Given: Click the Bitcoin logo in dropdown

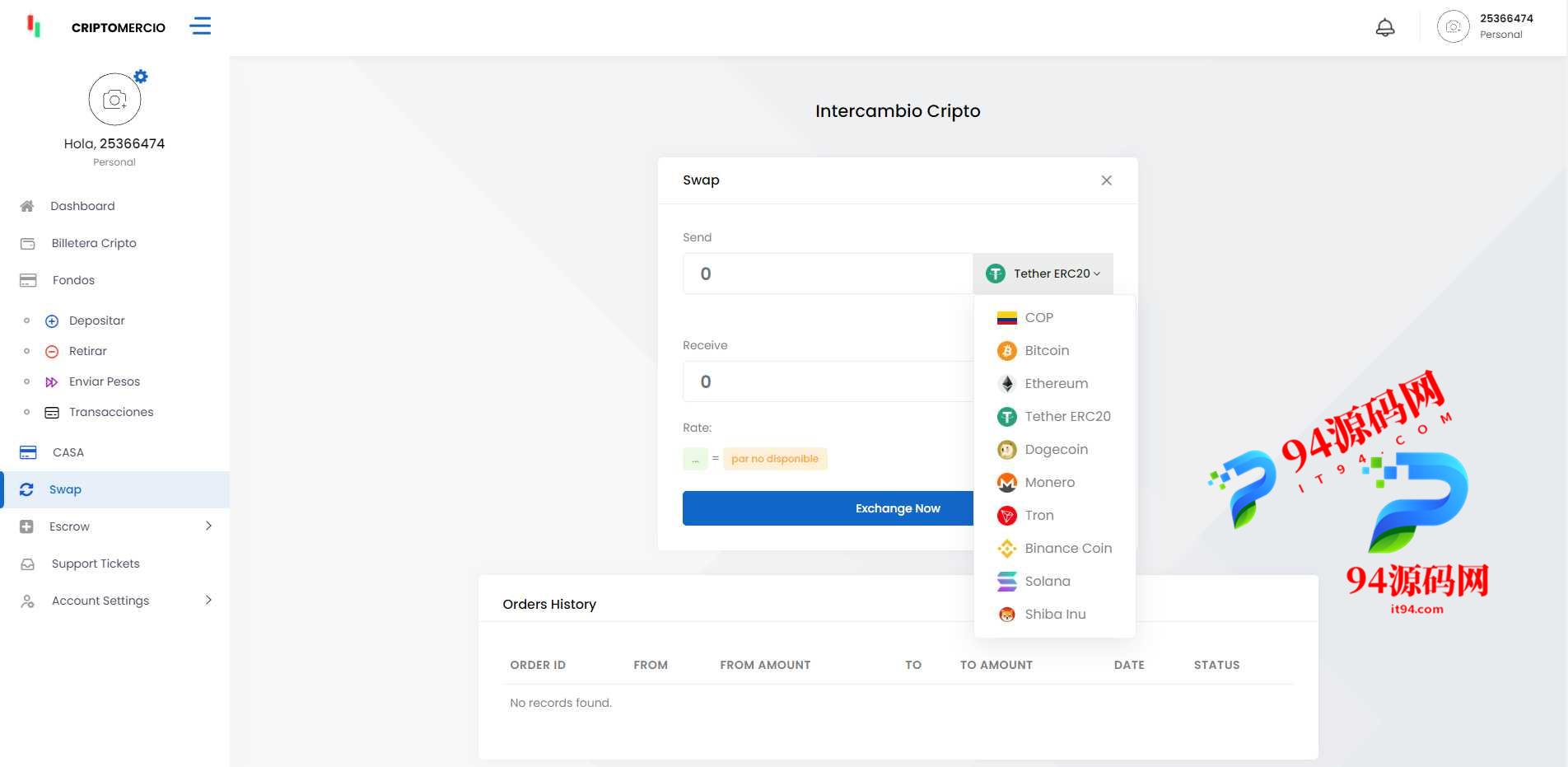Looking at the screenshot, I should tap(1007, 351).
